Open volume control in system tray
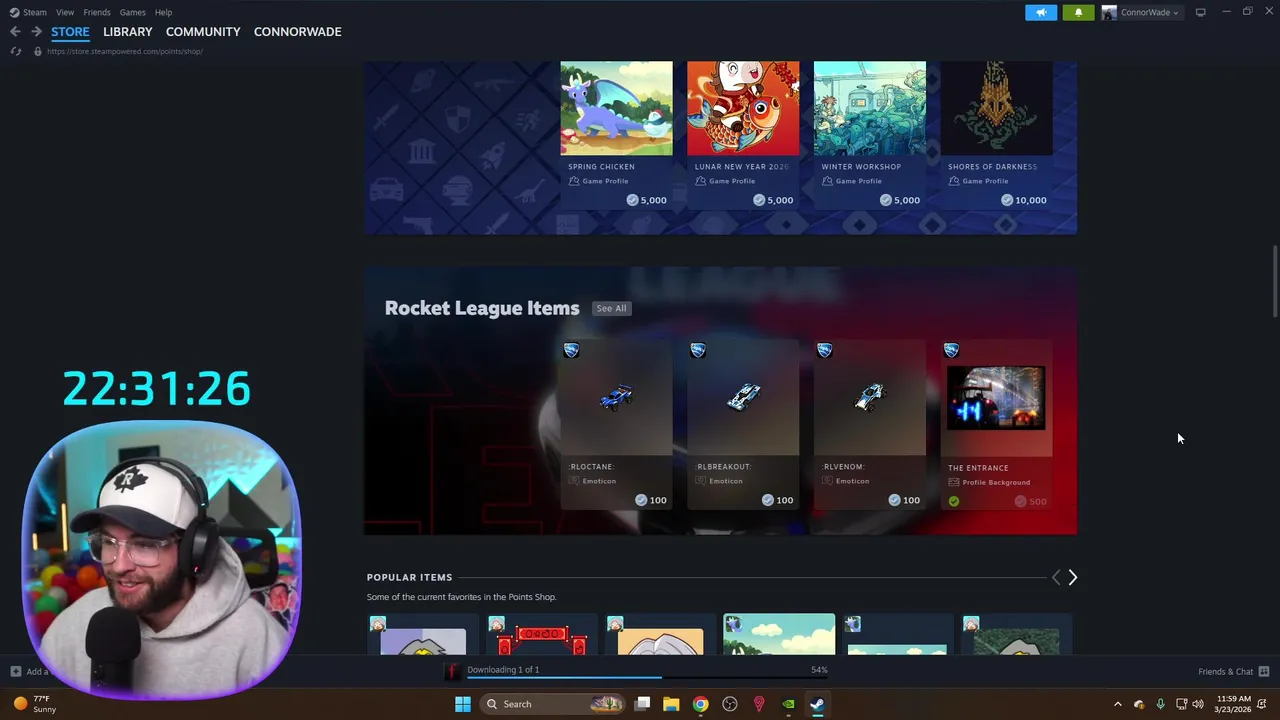Image resolution: width=1280 pixels, height=720 pixels. point(1198,704)
